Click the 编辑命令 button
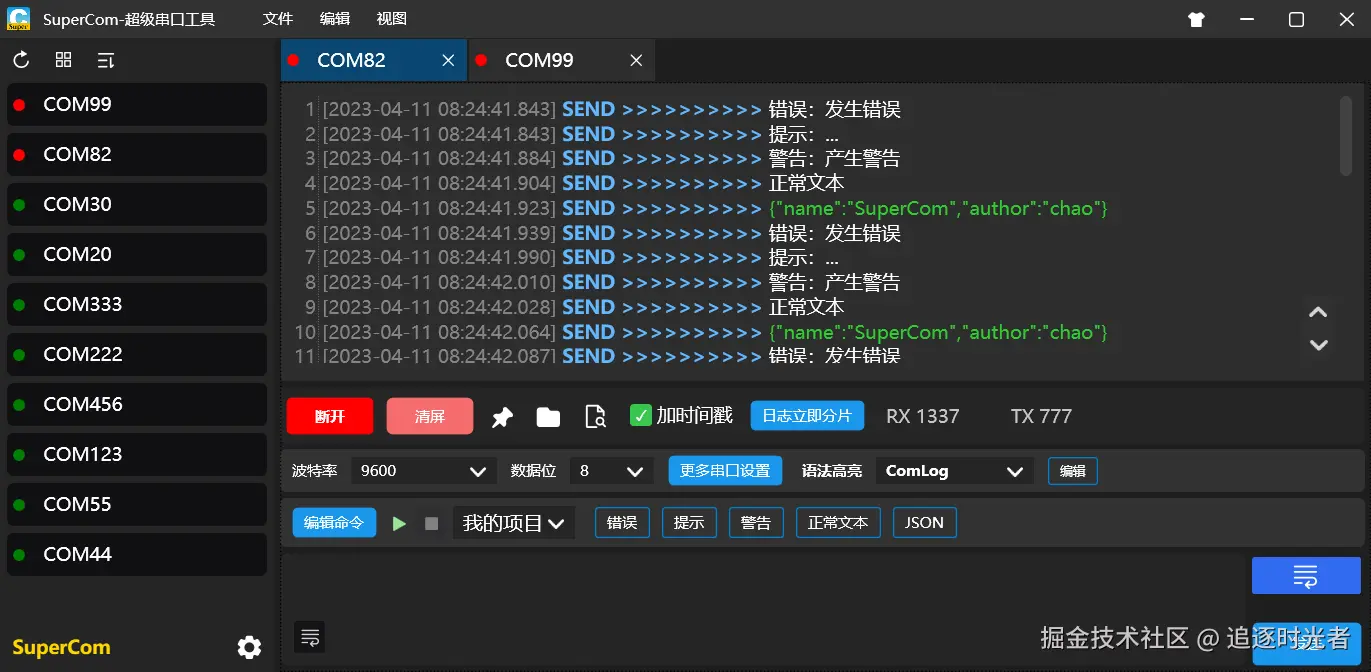 click(334, 522)
